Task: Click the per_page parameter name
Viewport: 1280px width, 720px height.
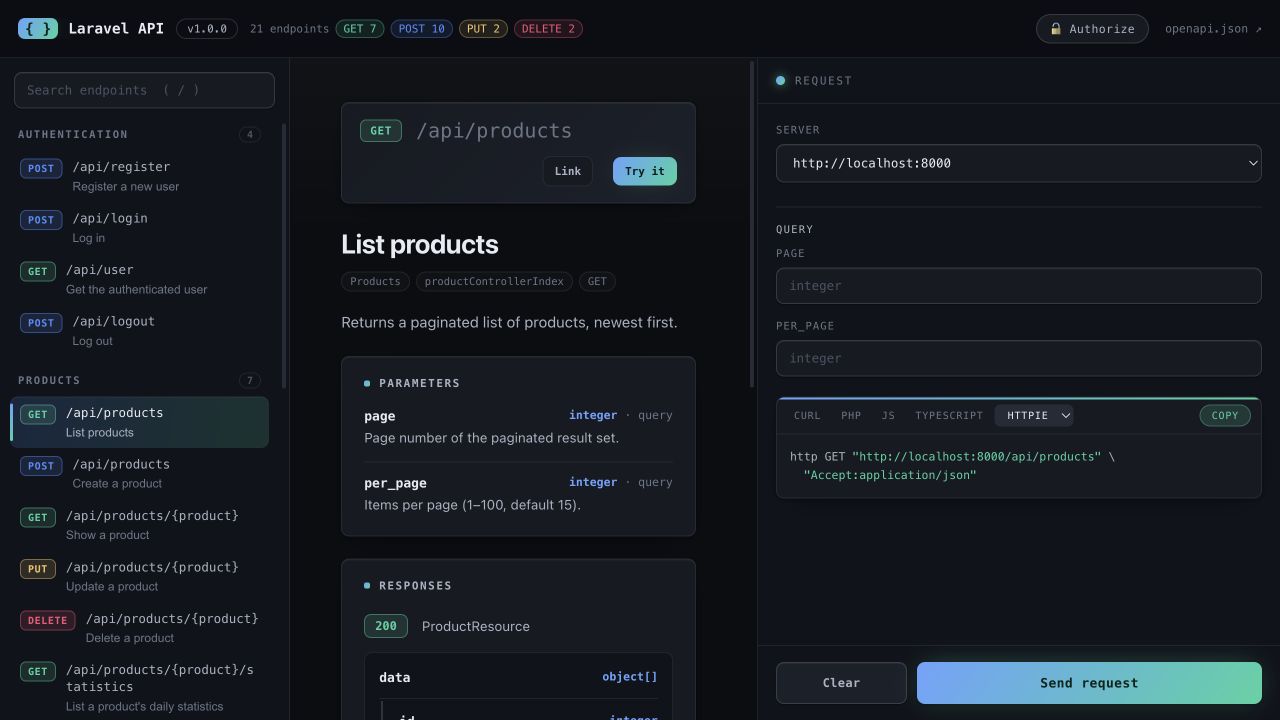Action: point(396,483)
